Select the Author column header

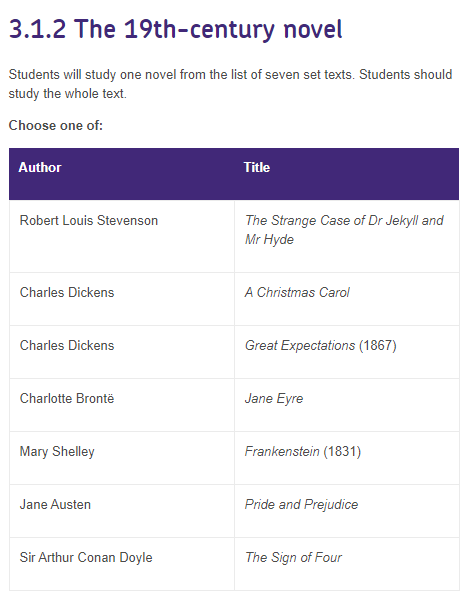click(x=40, y=168)
